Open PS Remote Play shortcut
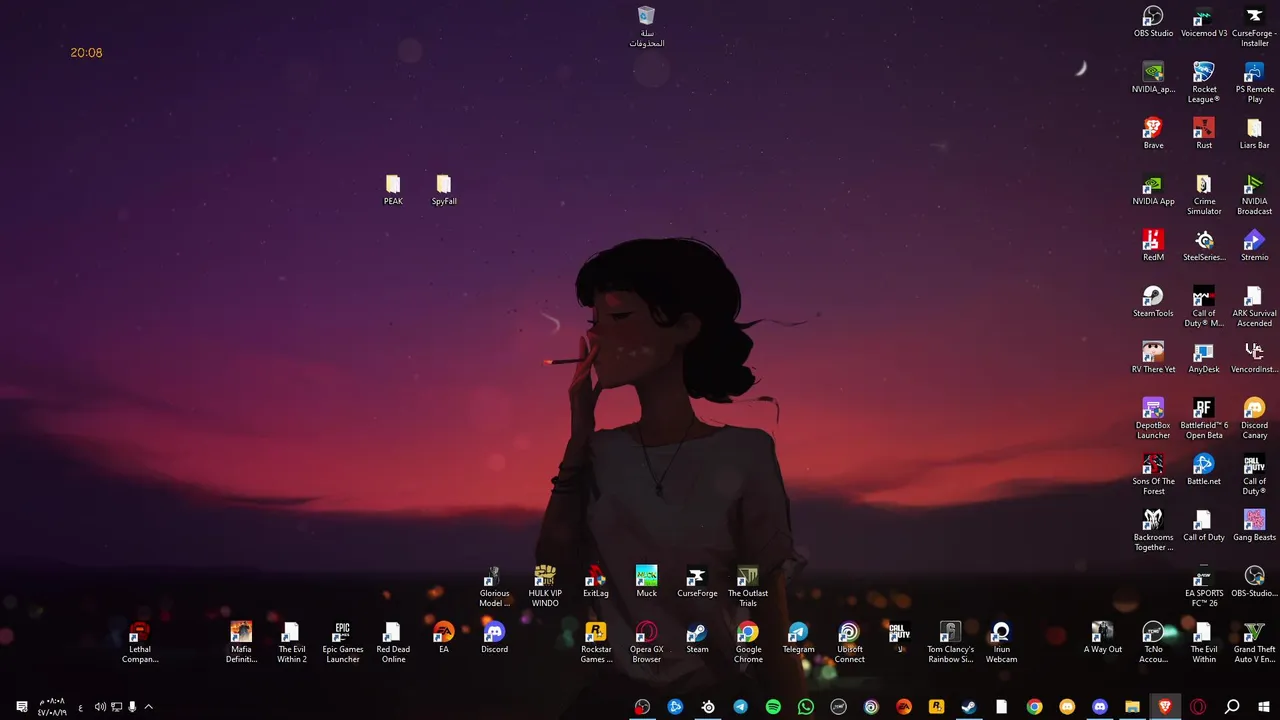The height and width of the screenshot is (720, 1280). click(1254, 83)
